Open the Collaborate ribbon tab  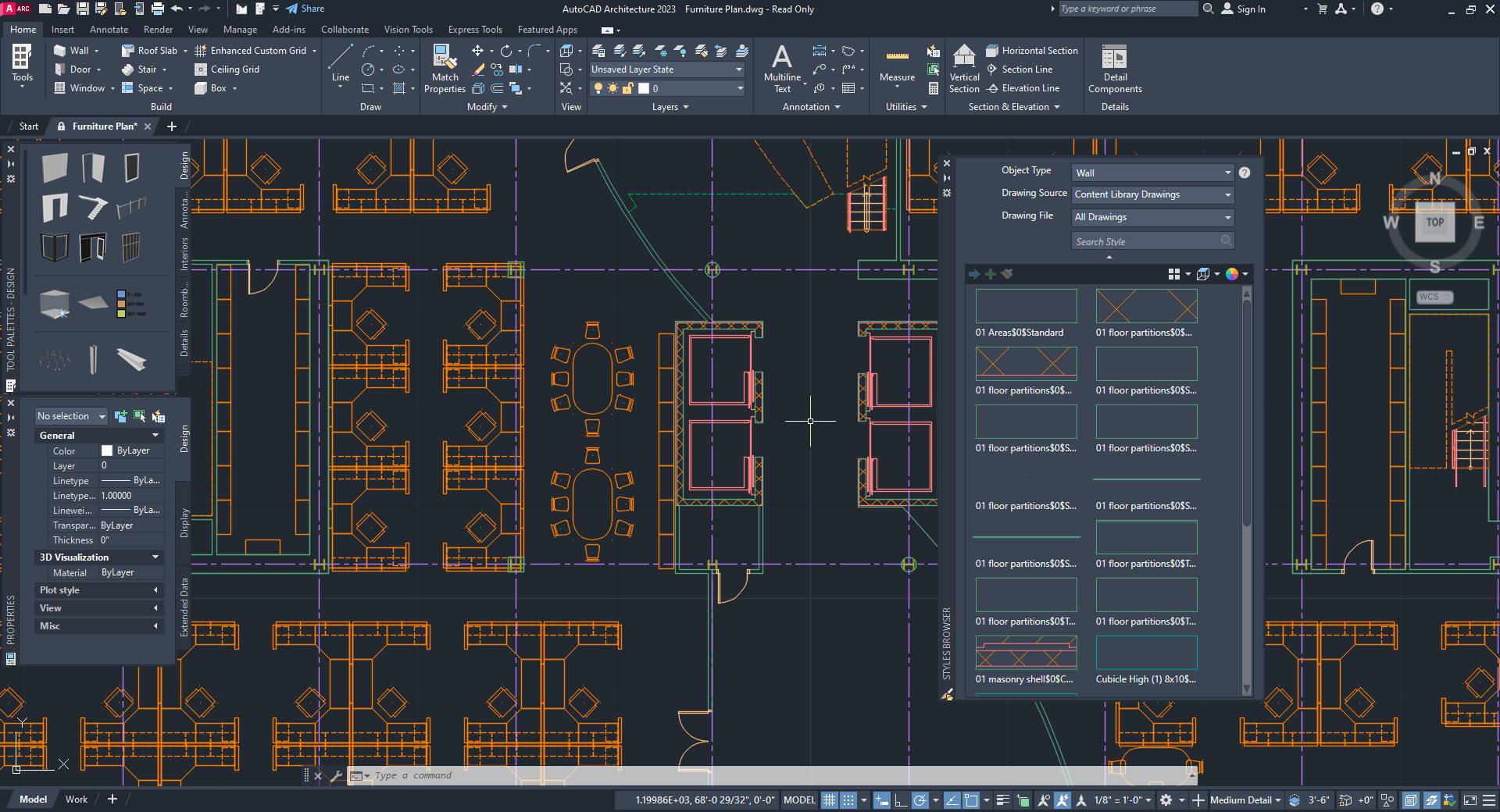tap(345, 30)
